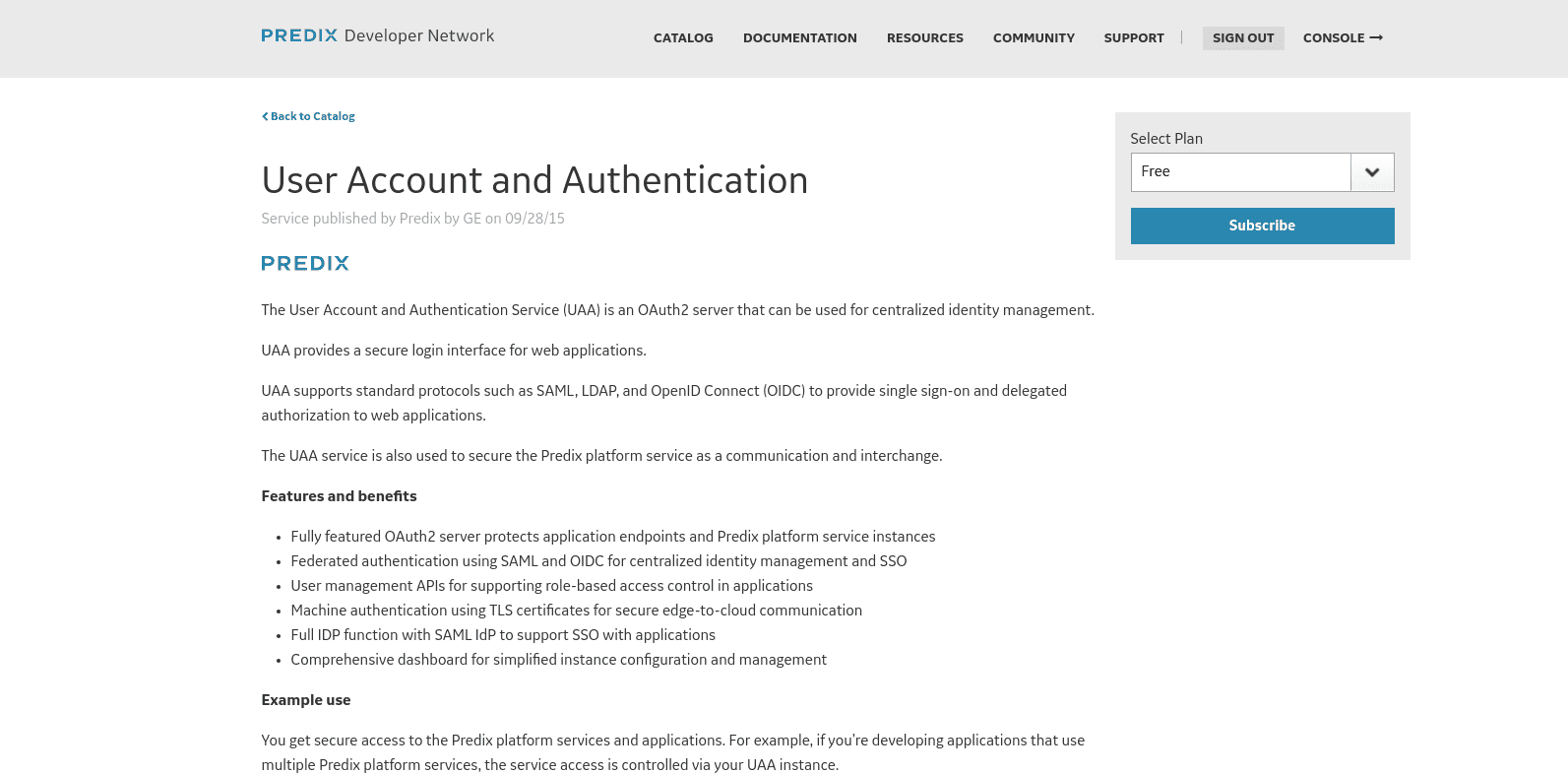
Task: Click the User Account and Authentication heading
Action: [534, 180]
